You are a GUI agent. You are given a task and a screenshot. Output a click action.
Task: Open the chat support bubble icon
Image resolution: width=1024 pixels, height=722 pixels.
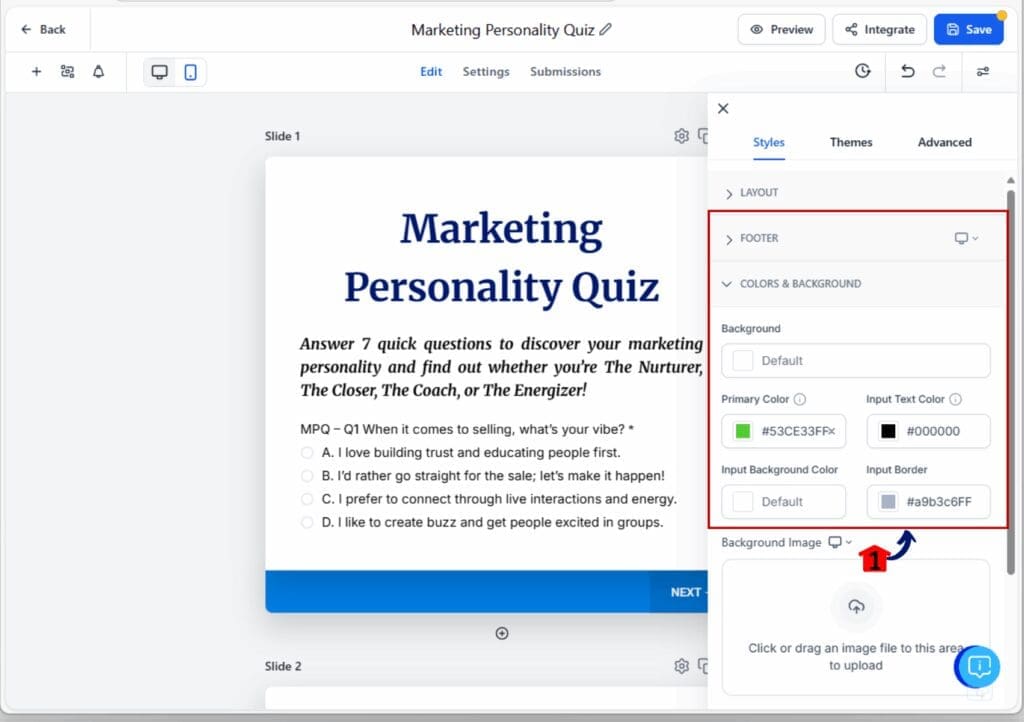click(979, 666)
